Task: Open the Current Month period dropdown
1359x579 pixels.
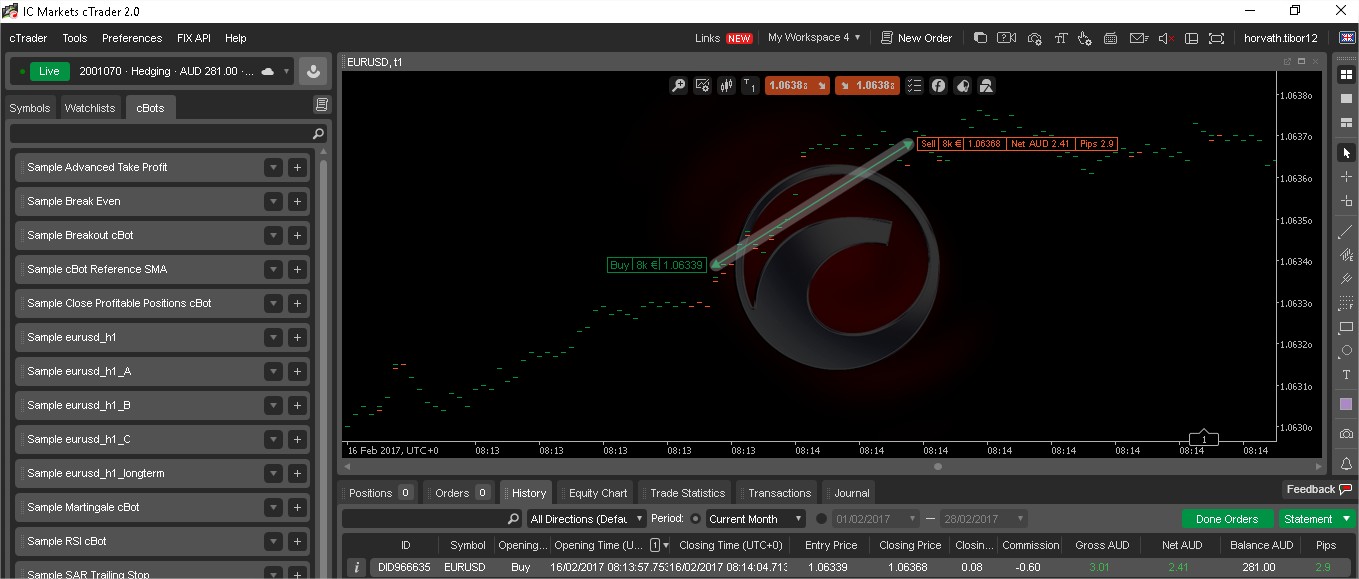Action: pyautogui.click(x=756, y=519)
